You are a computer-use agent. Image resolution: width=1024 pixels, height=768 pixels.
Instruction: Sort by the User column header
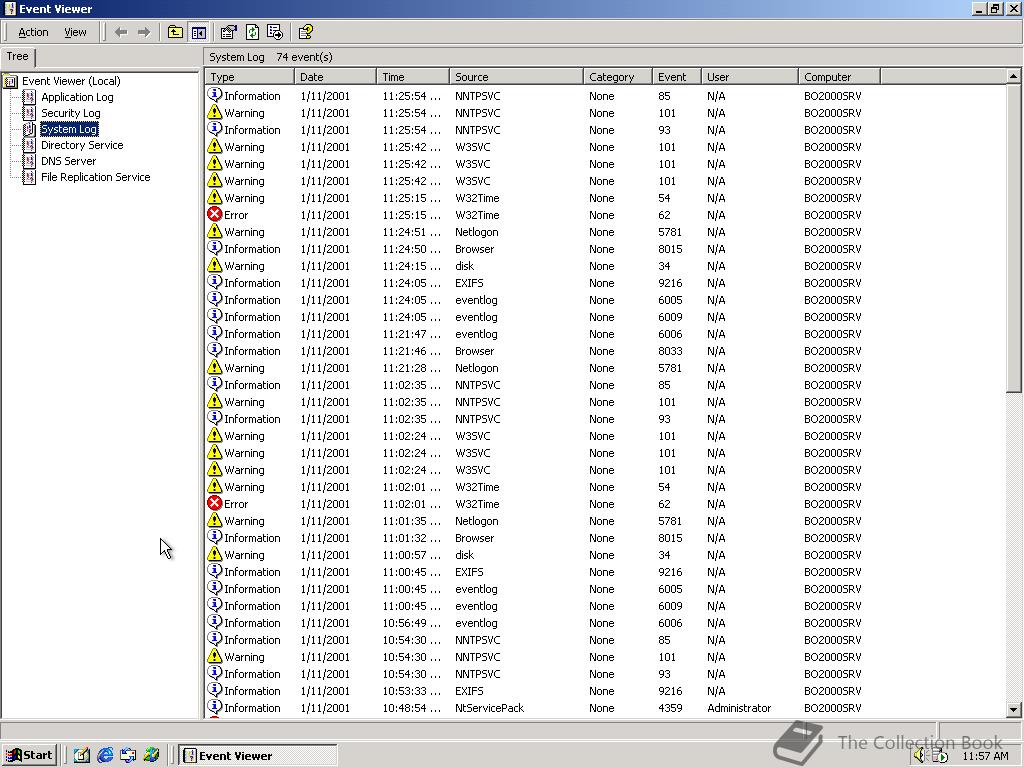750,76
